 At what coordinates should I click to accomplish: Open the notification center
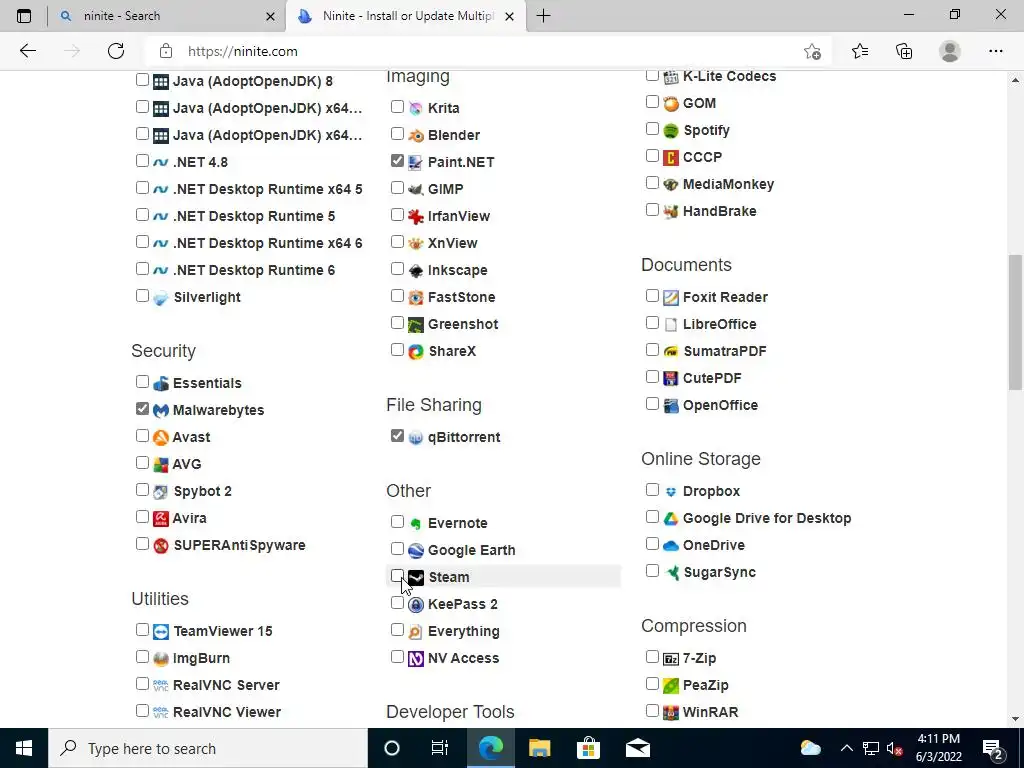993,748
